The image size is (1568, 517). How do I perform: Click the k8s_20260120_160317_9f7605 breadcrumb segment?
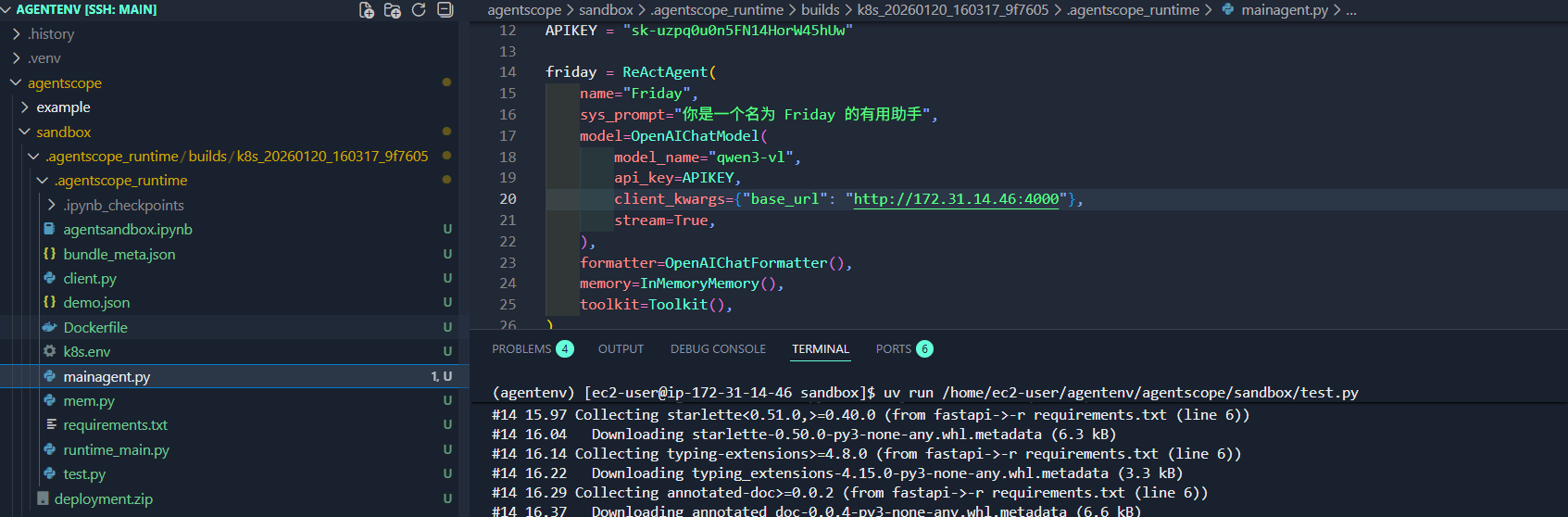pyautogui.click(x=953, y=10)
